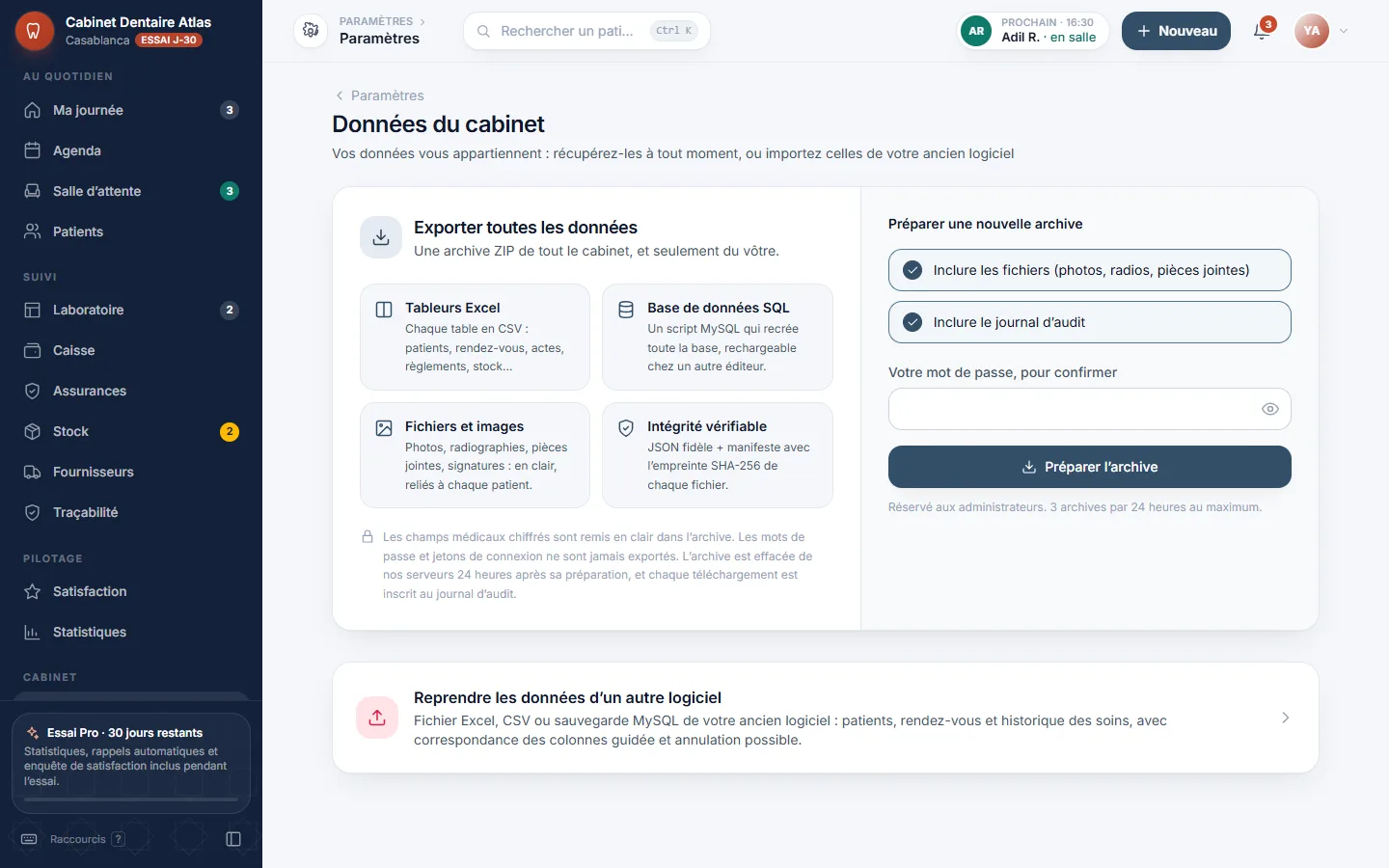Click the import upload icon

(377, 718)
